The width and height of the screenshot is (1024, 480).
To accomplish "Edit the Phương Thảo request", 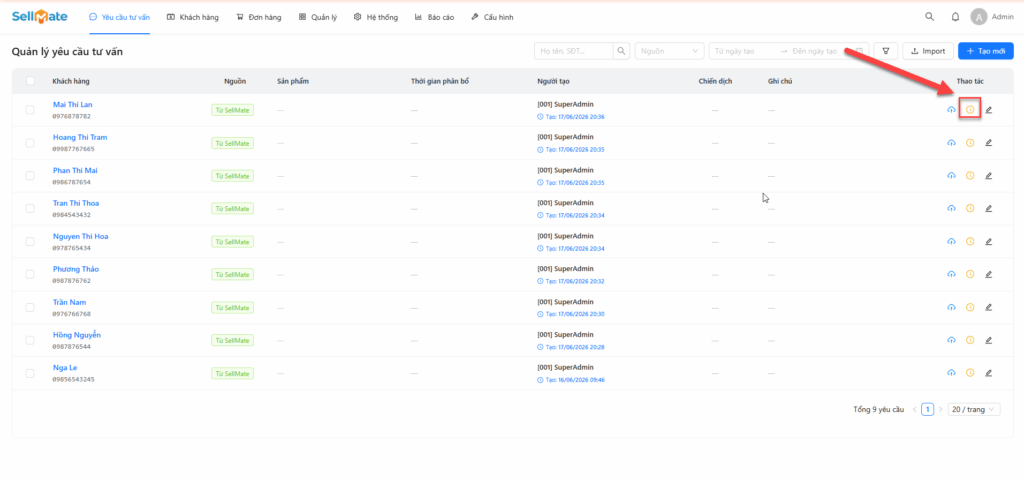I will tap(988, 274).
